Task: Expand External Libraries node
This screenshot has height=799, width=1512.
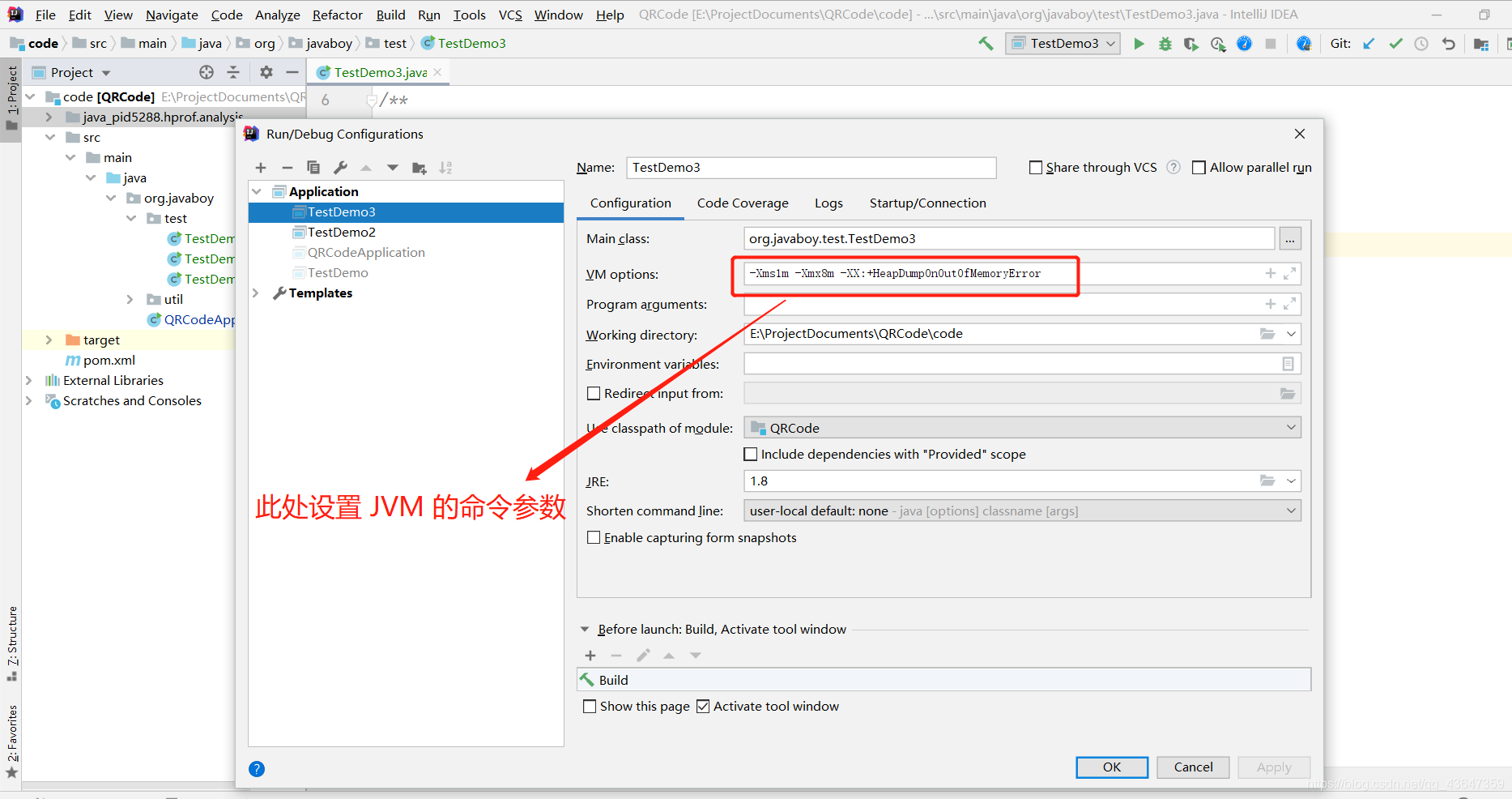Action: 29,381
